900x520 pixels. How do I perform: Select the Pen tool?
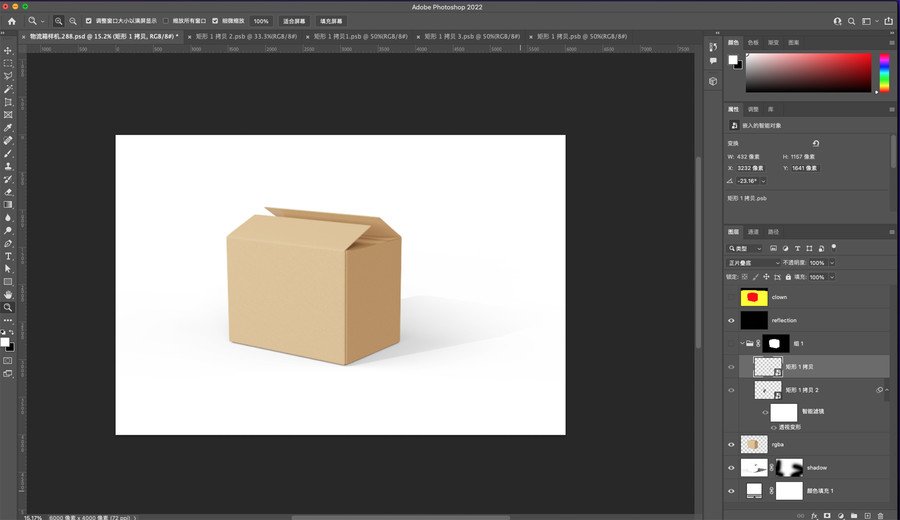[x=8, y=243]
